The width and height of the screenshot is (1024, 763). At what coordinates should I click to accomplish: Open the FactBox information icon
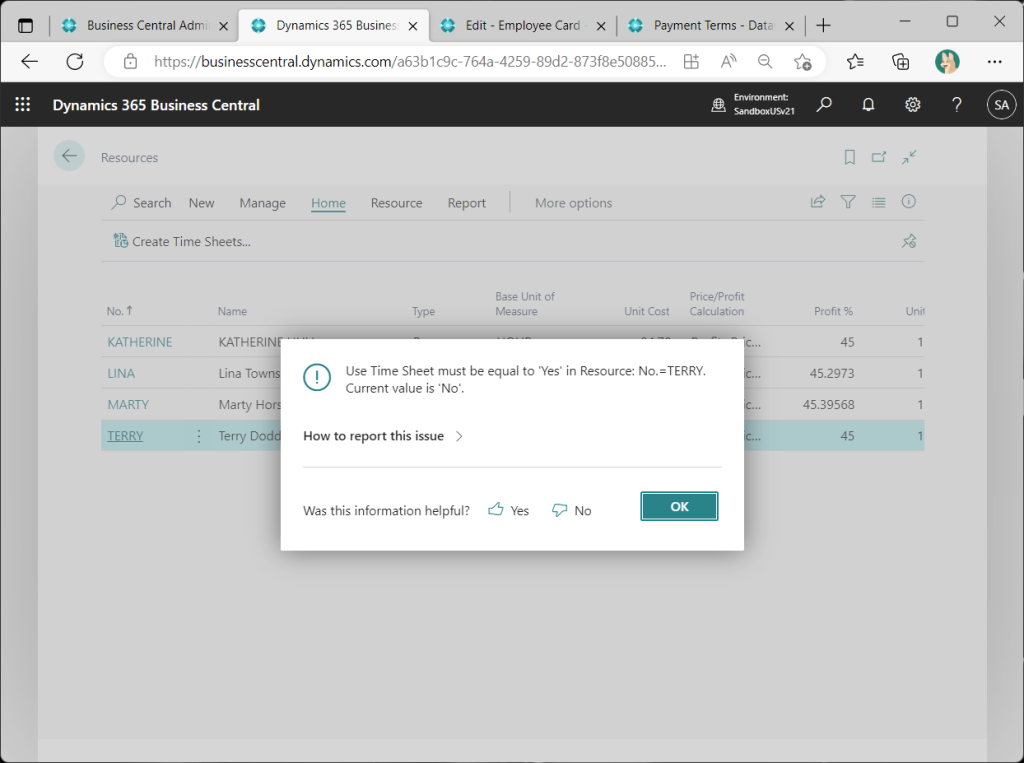908,201
